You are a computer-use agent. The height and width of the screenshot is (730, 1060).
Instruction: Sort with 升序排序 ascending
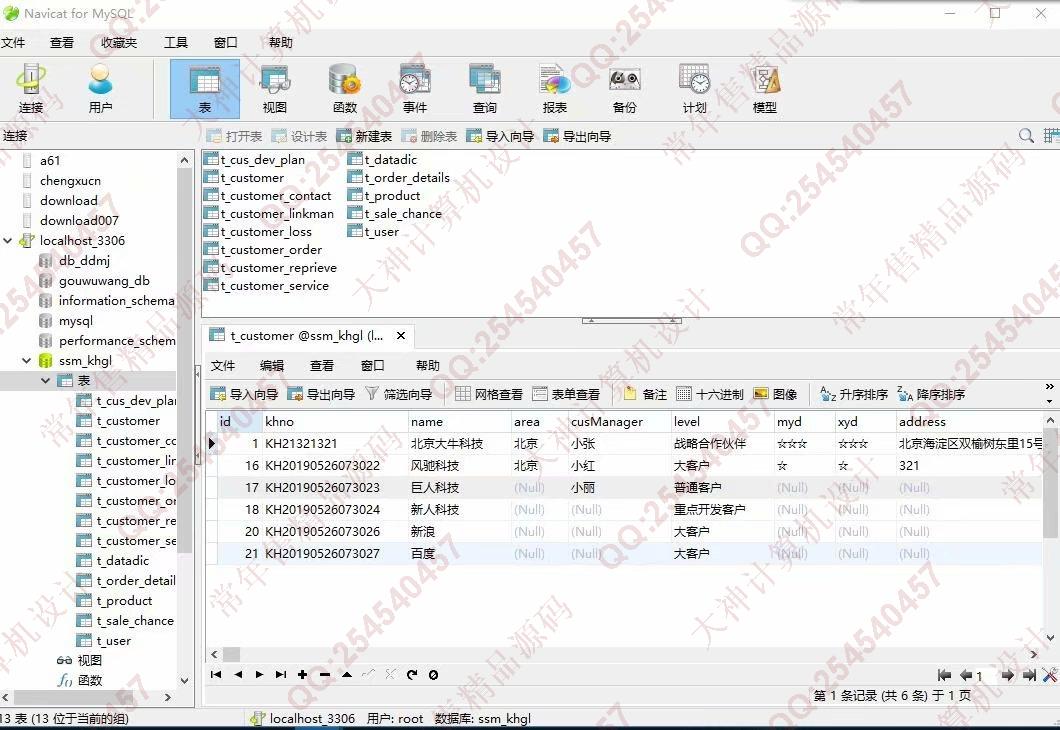click(x=854, y=394)
